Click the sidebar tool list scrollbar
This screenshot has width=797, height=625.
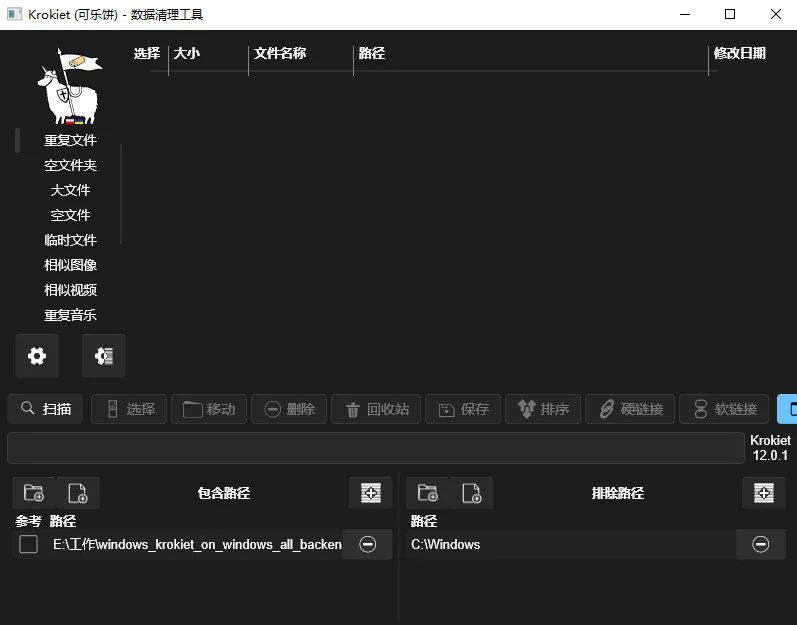121,194
